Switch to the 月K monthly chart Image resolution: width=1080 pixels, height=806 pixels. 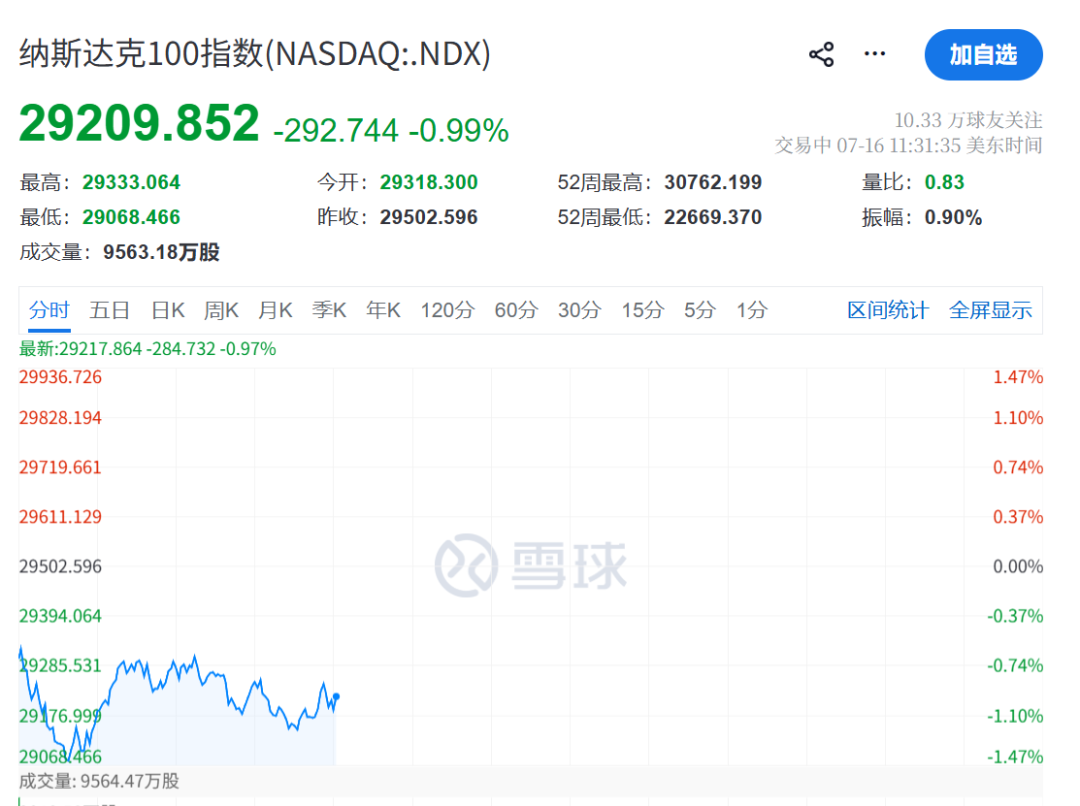pyautogui.click(x=276, y=310)
